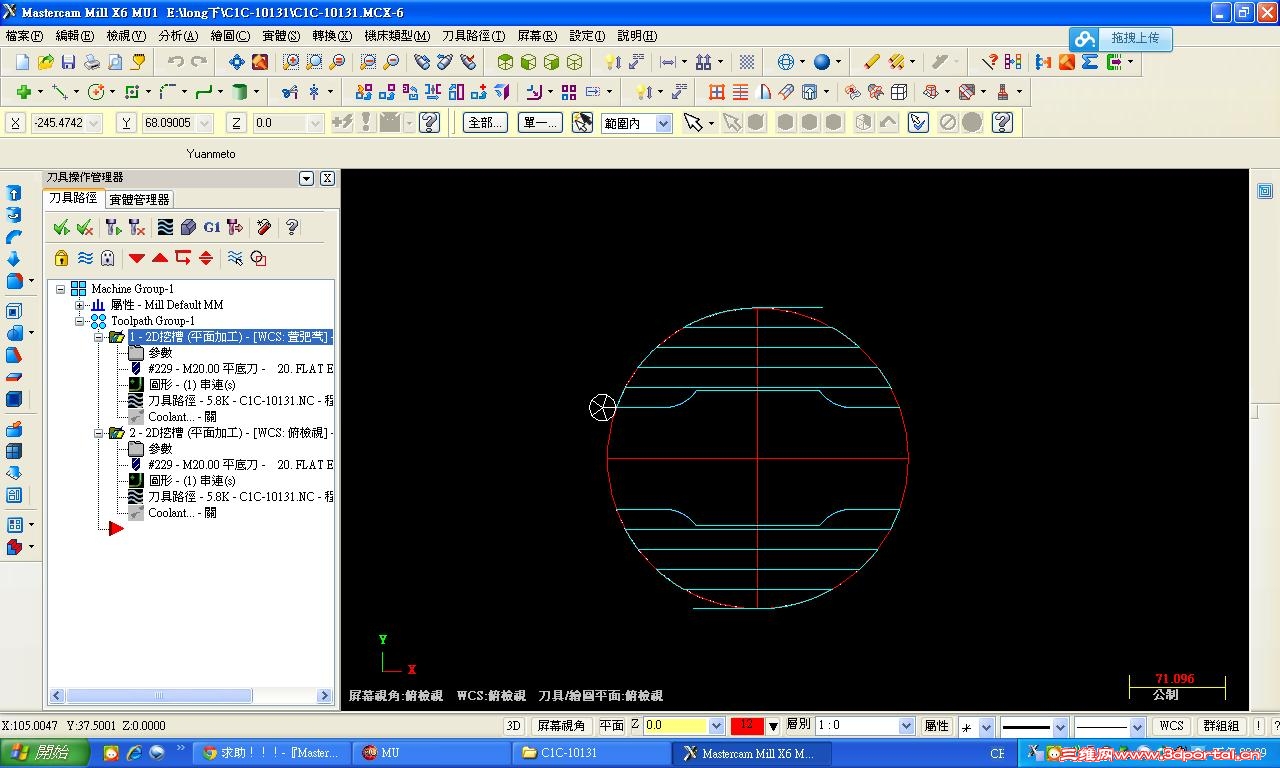Screen dimensions: 1280x768
Task: Click the WCS button in status bar
Action: pyautogui.click(x=1171, y=726)
